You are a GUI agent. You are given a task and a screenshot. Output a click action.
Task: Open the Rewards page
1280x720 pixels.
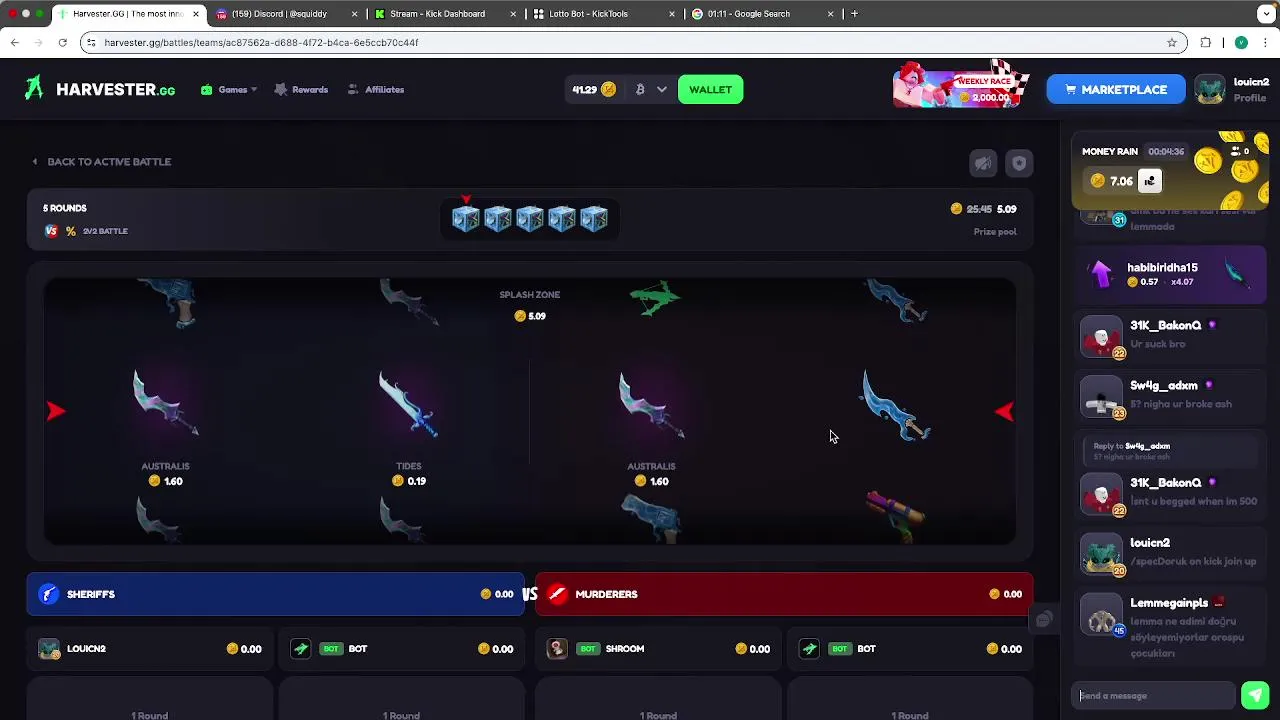[x=301, y=90]
